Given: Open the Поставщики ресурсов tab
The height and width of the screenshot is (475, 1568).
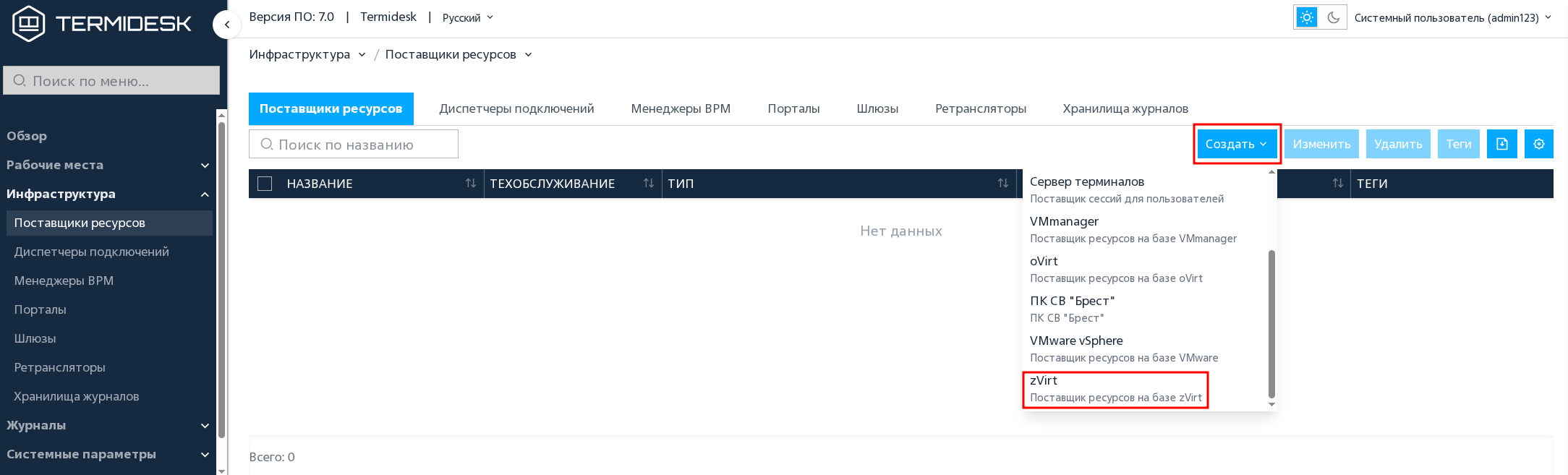Looking at the screenshot, I should coord(331,108).
